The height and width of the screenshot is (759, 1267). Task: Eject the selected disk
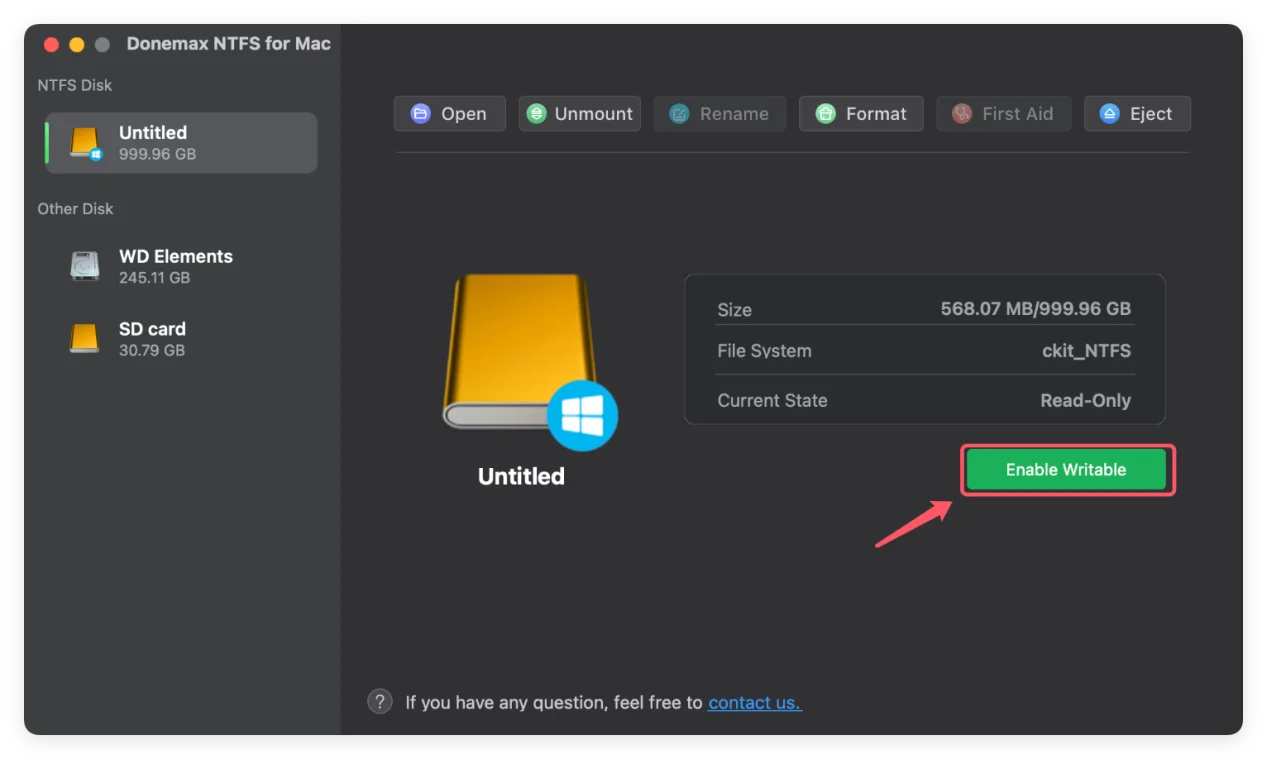(1137, 114)
